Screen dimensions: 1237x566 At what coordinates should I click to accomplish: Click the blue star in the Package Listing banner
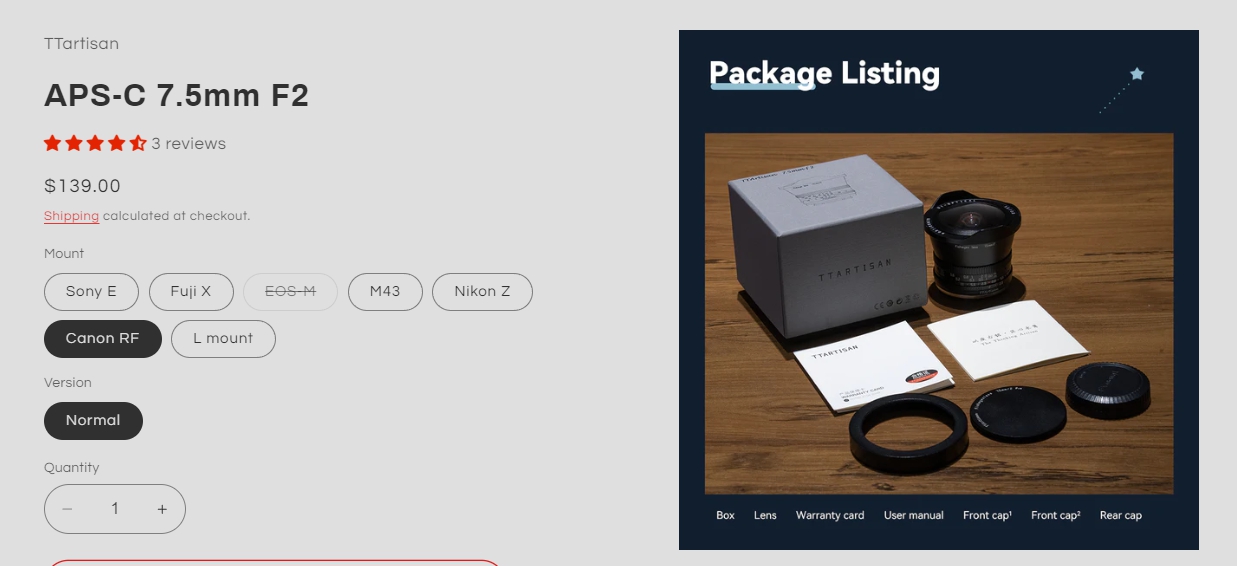tap(1137, 73)
